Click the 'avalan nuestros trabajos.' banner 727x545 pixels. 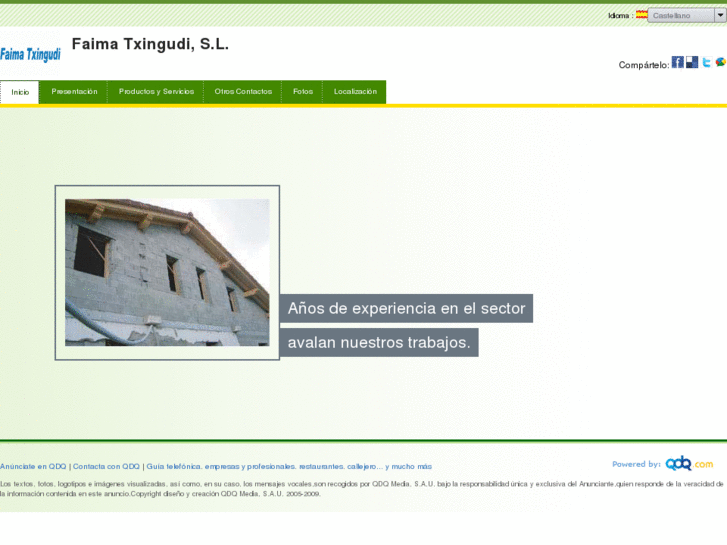coord(379,342)
